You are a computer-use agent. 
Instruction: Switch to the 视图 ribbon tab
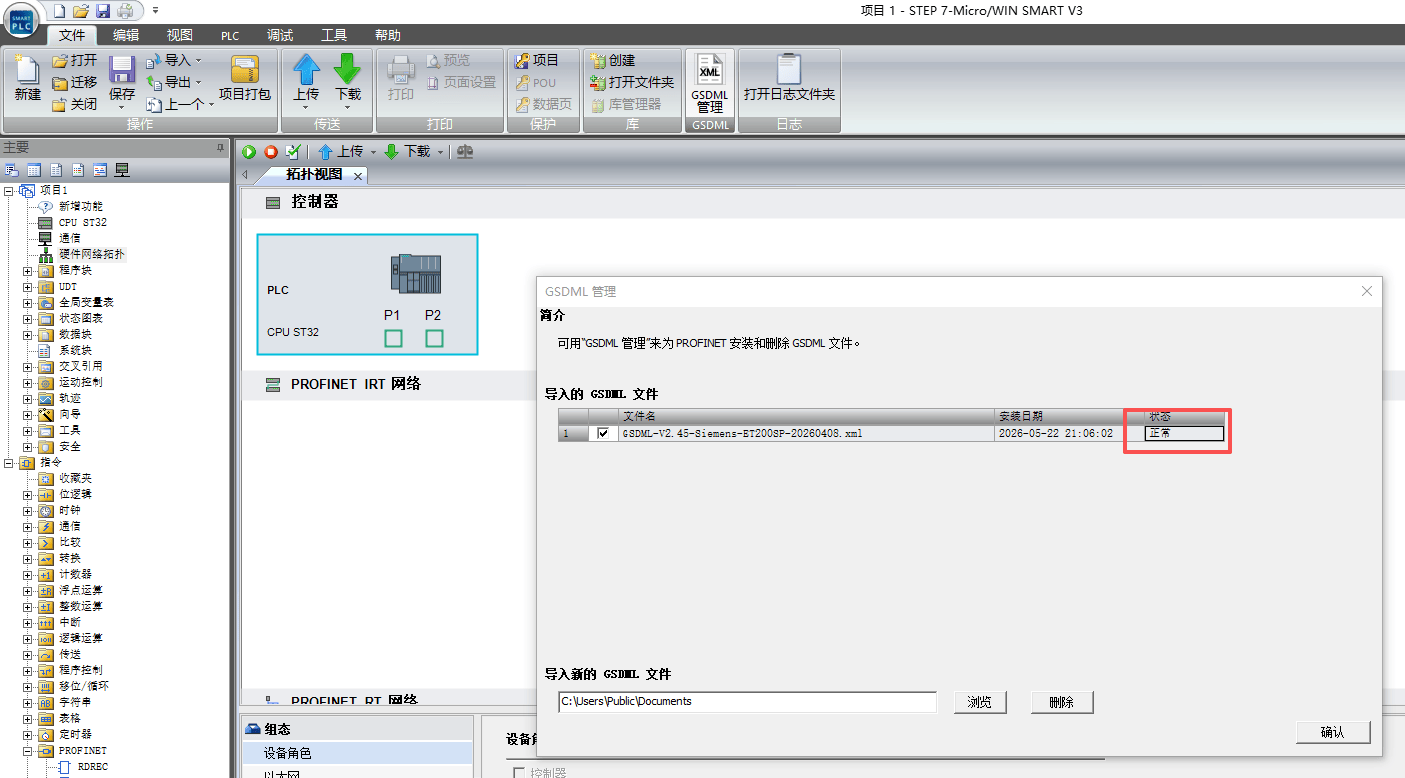pyautogui.click(x=180, y=35)
